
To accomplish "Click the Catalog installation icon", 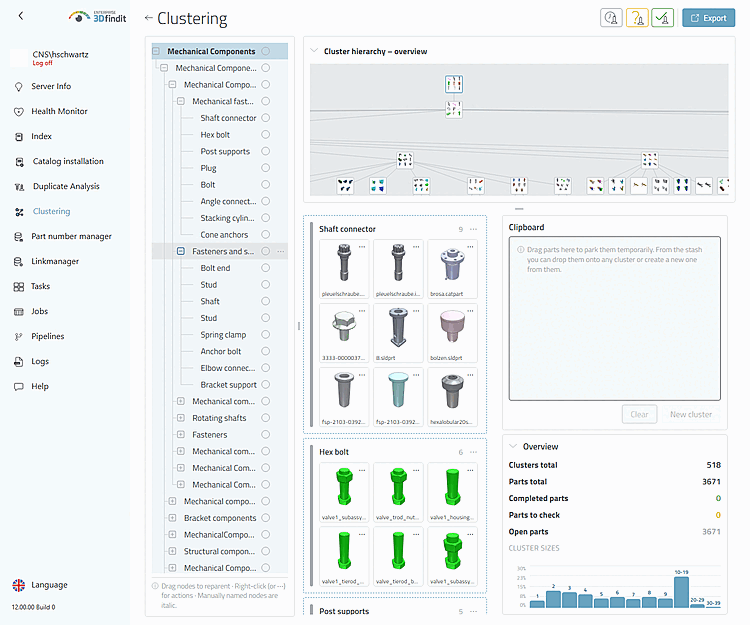I will pos(19,162).
